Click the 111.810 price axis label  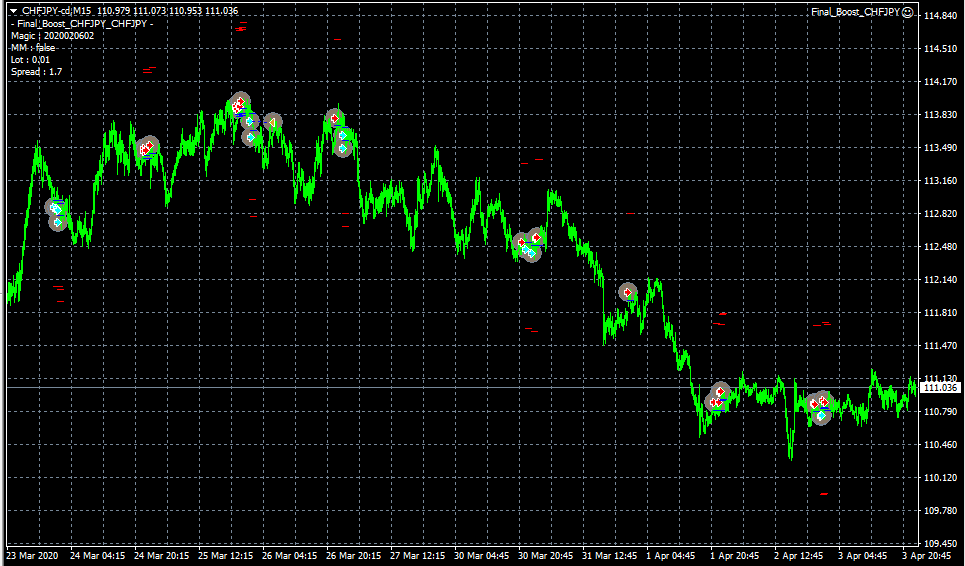point(941,313)
